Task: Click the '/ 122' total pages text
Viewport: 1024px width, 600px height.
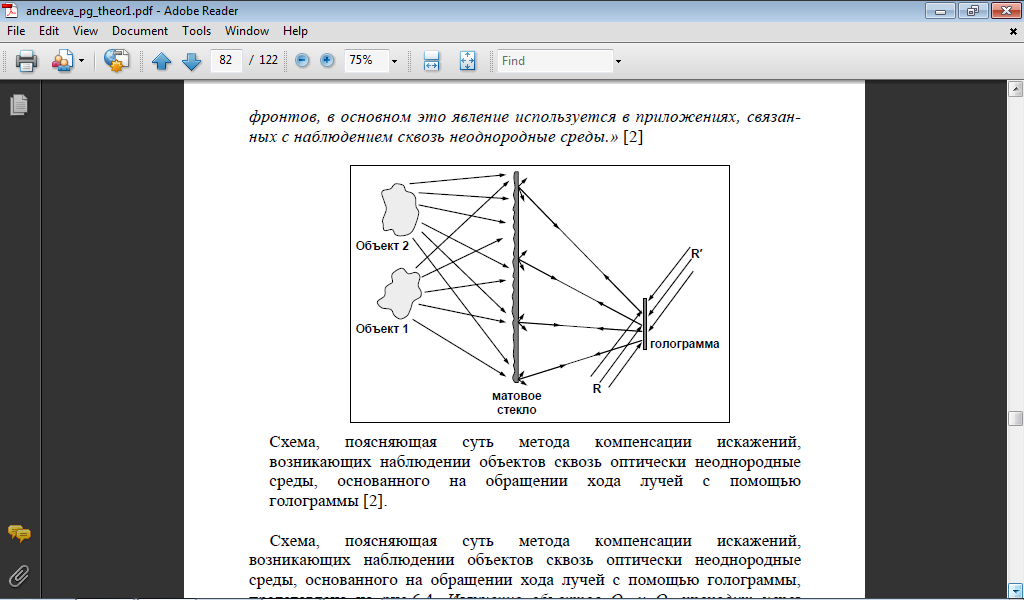Action: click(x=264, y=60)
